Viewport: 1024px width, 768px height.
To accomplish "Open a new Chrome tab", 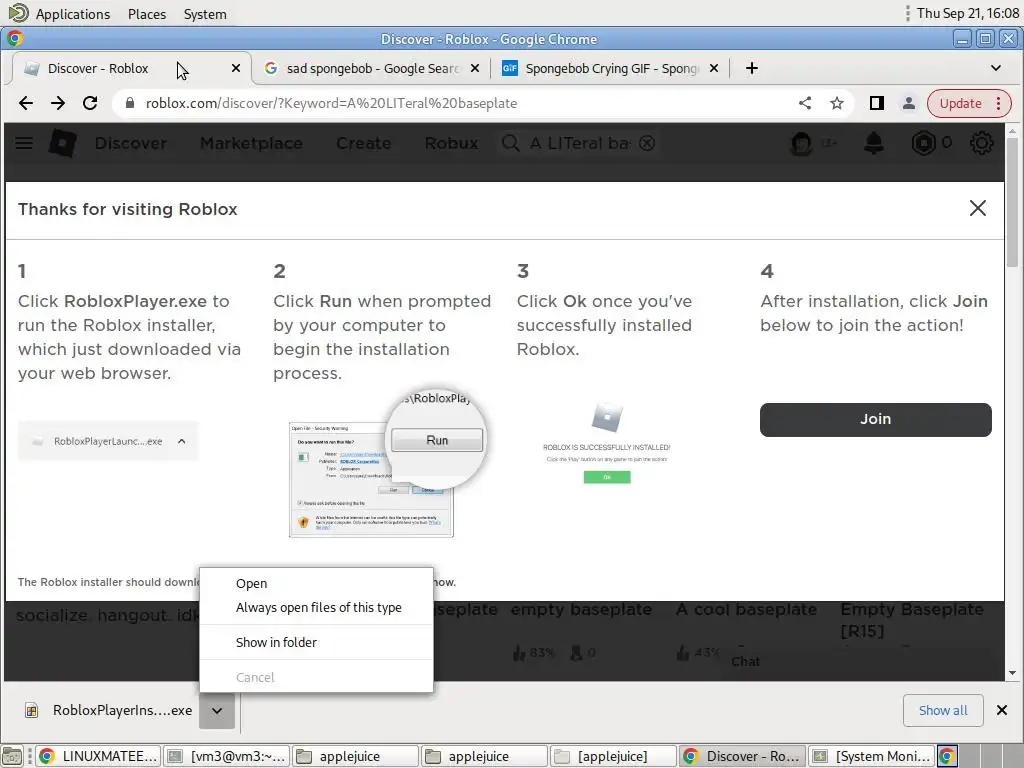I will pos(752,68).
